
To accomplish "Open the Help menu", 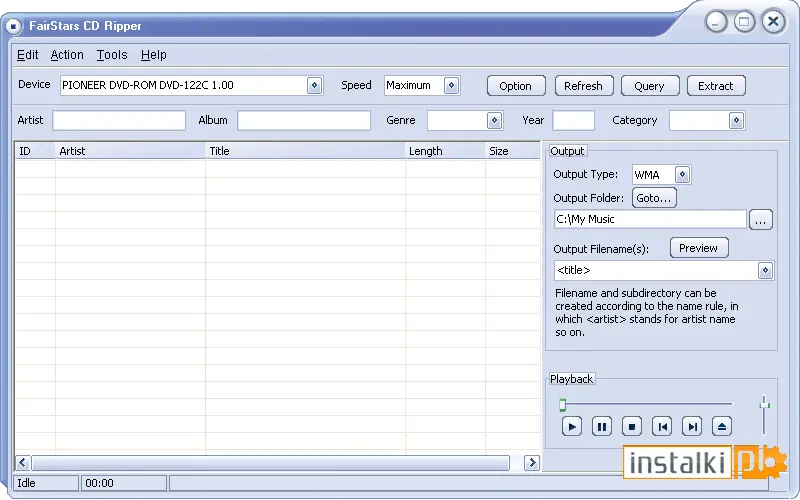I will coord(154,55).
